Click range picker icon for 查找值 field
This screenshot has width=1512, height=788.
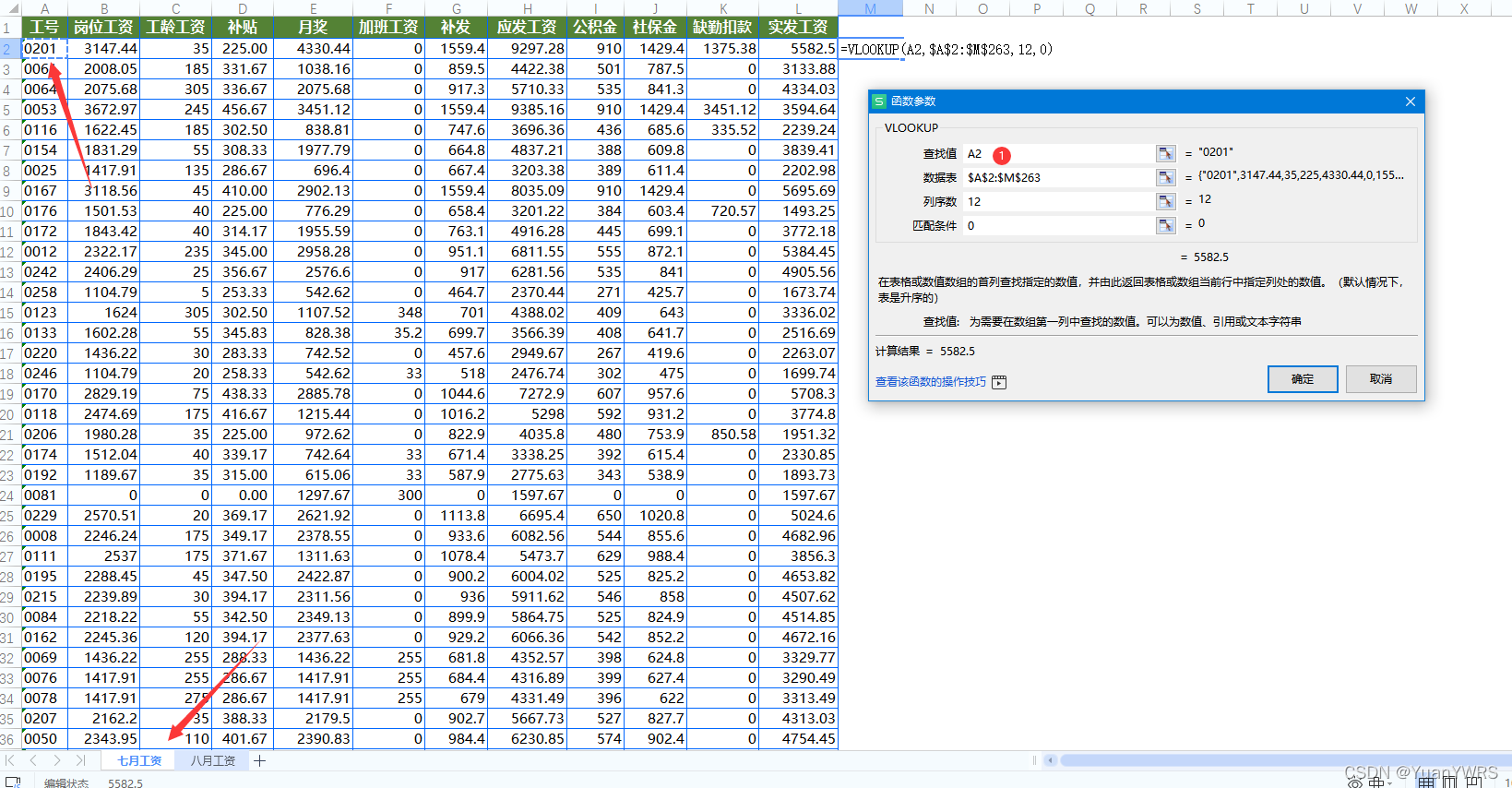click(x=1166, y=153)
